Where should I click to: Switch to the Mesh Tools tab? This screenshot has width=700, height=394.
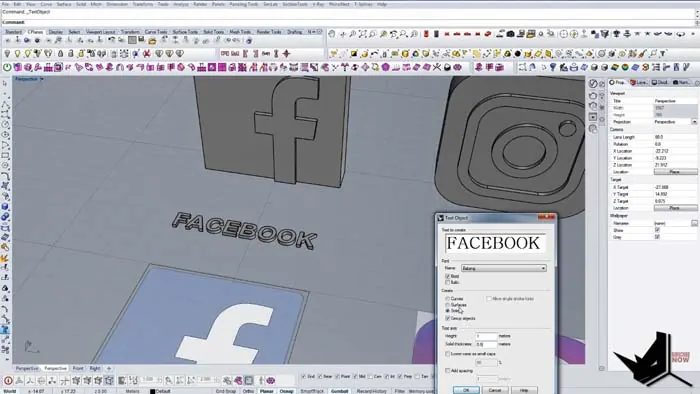[240, 32]
